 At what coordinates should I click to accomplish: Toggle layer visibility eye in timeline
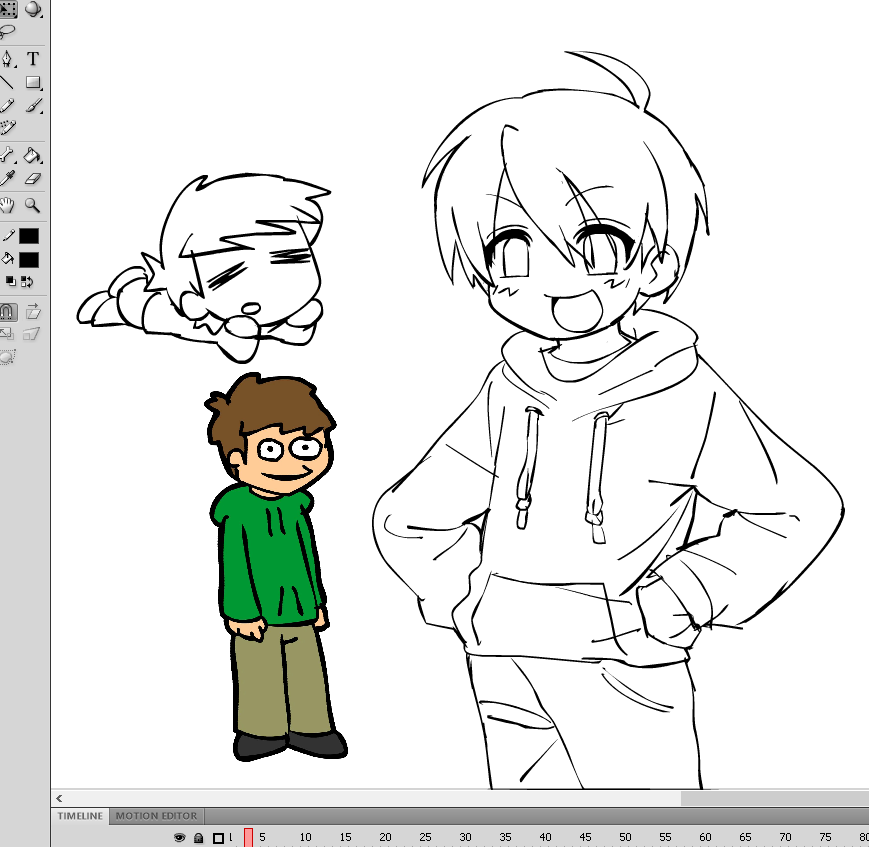pos(179,838)
